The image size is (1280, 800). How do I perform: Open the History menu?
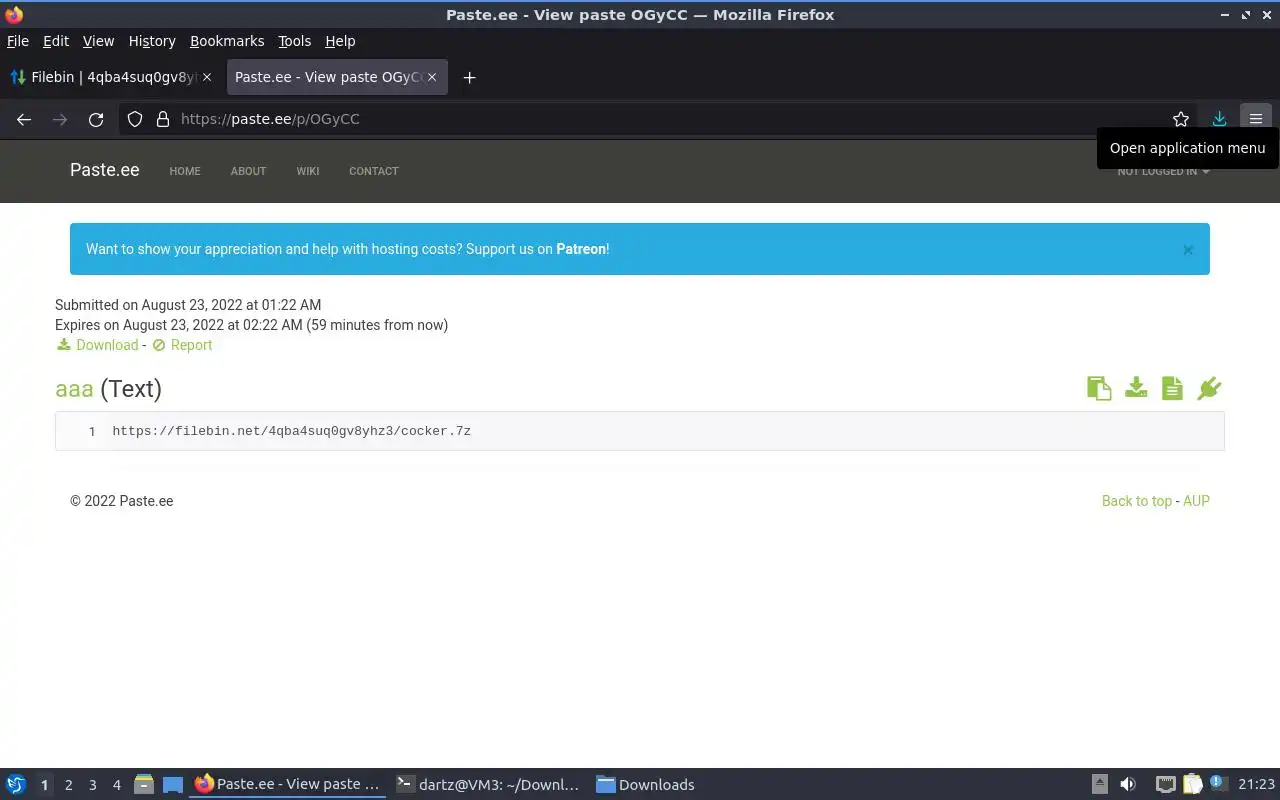152,41
